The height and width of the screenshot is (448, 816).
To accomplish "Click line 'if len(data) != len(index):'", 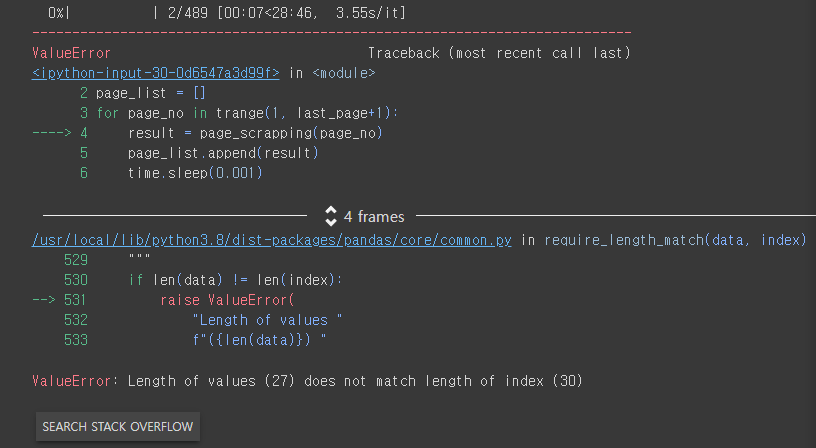I will click(x=236, y=280).
